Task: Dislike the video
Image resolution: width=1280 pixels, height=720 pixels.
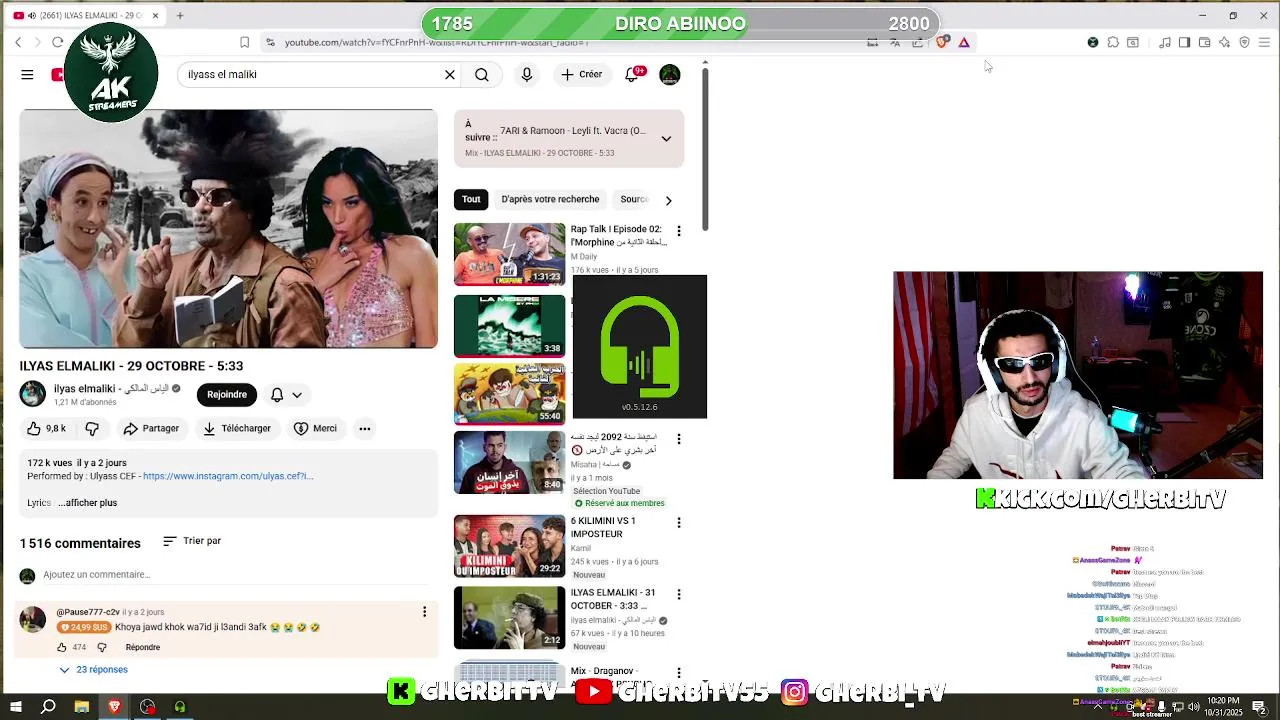Action: [x=92, y=428]
